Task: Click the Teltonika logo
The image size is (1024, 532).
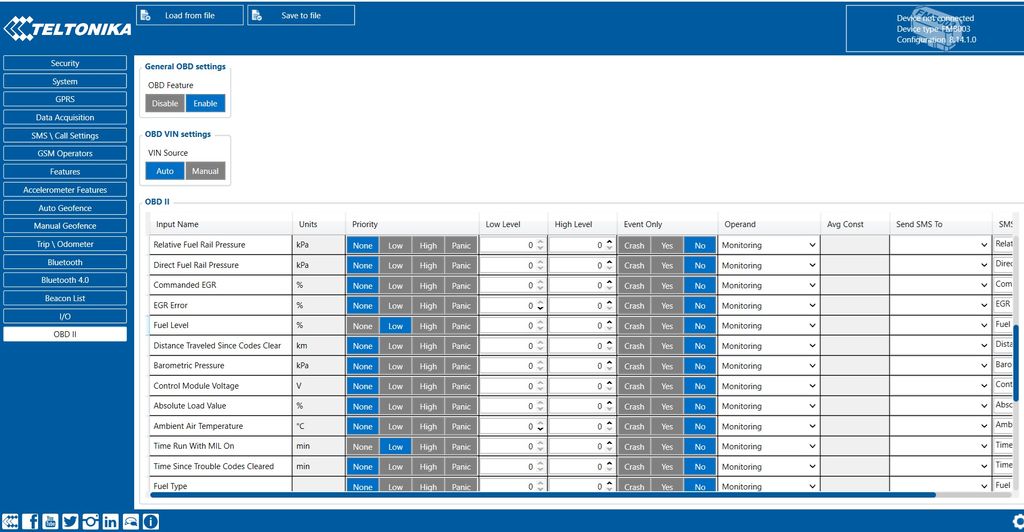Action: pos(67,28)
